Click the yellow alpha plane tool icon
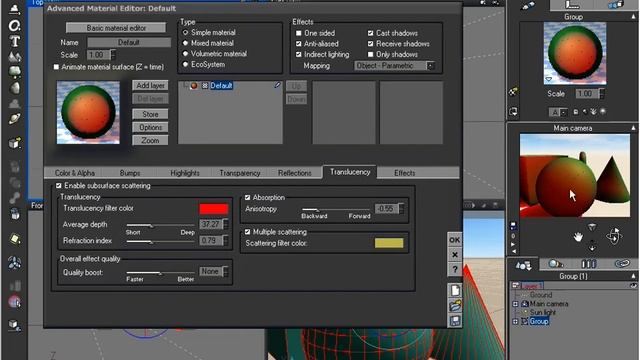This screenshot has width=640, height=360. coord(15,238)
